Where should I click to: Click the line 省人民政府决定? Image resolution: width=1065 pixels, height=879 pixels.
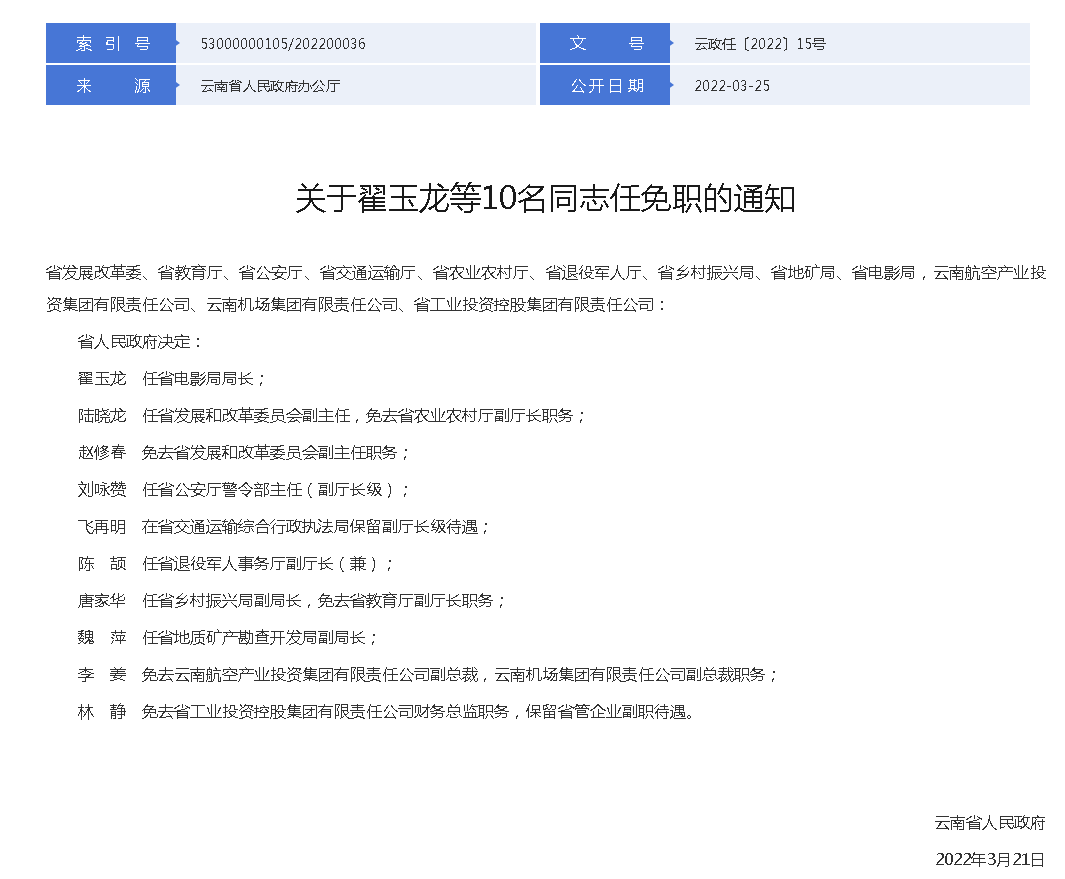140,342
